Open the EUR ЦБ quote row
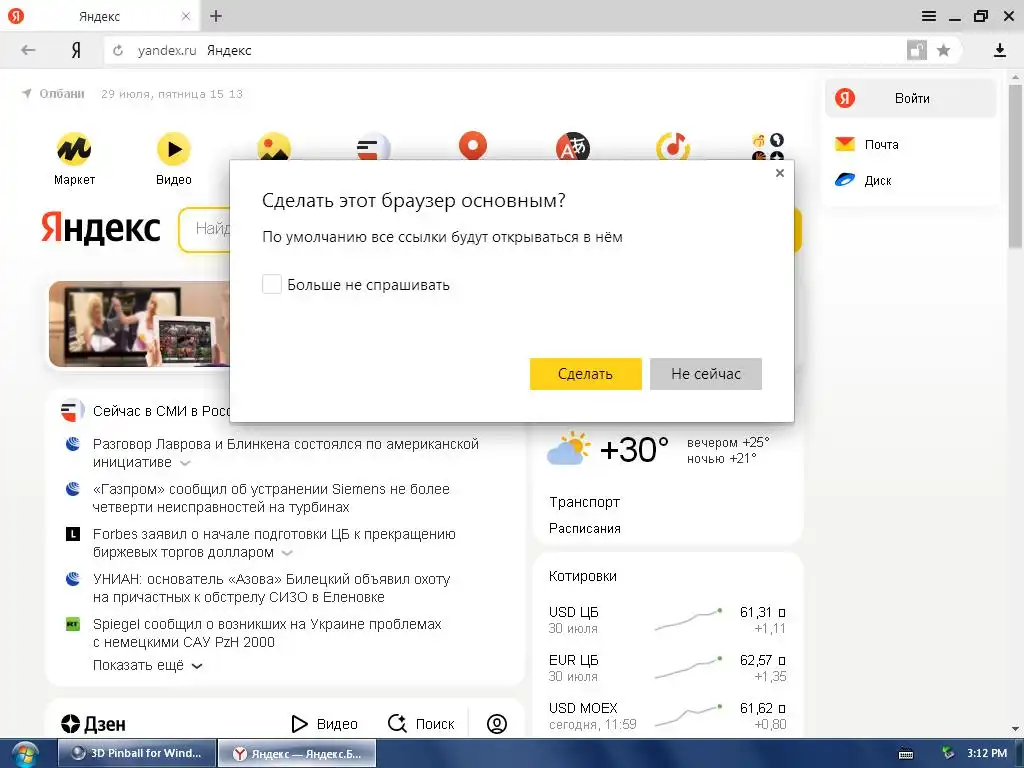Viewport: 1024px width, 768px height. (x=667, y=668)
